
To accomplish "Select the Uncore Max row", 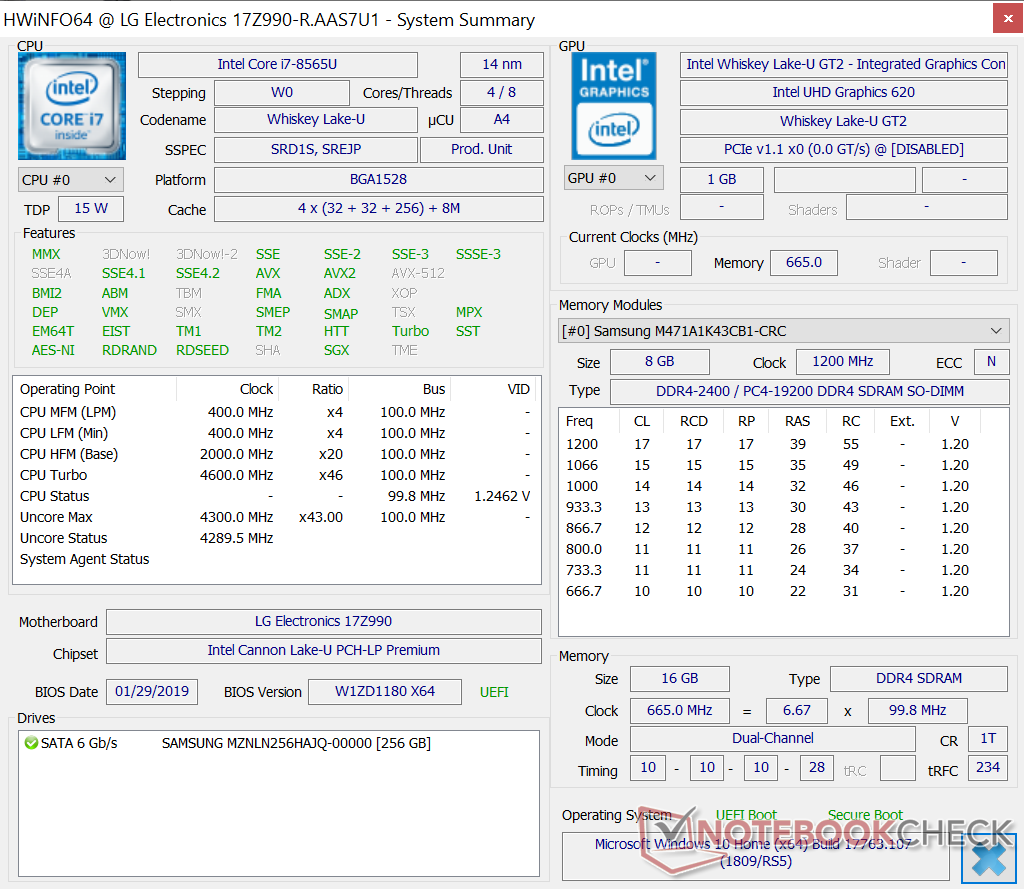I will pos(275,517).
